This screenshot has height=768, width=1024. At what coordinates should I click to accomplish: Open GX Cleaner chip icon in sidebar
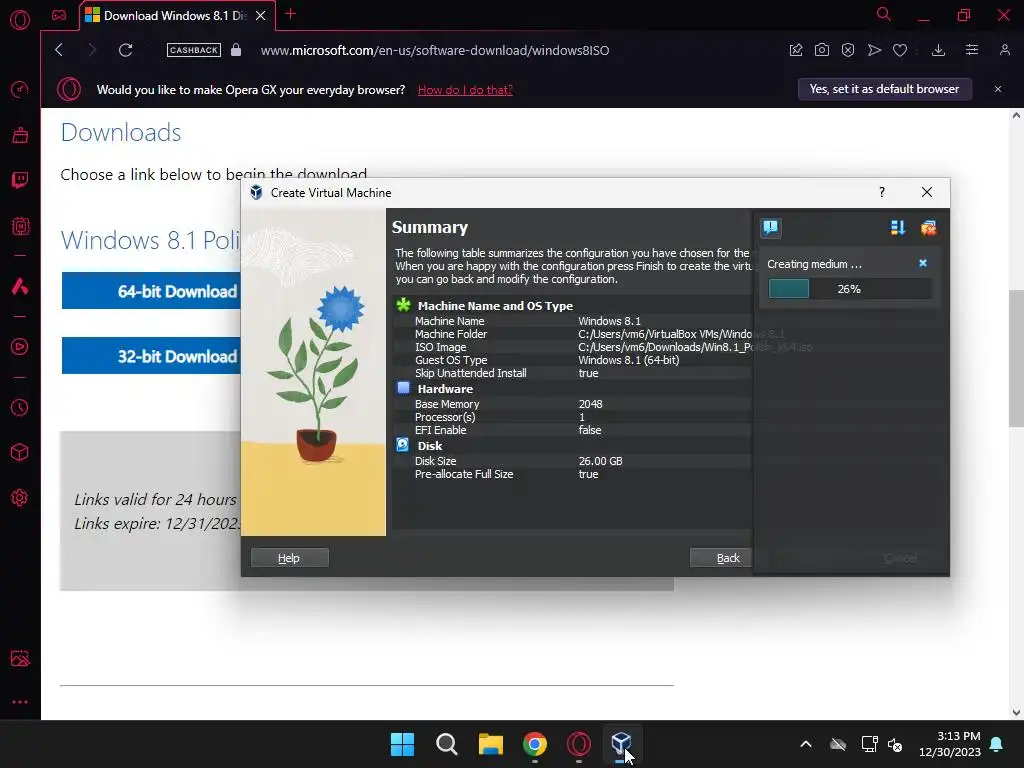tap(20, 226)
